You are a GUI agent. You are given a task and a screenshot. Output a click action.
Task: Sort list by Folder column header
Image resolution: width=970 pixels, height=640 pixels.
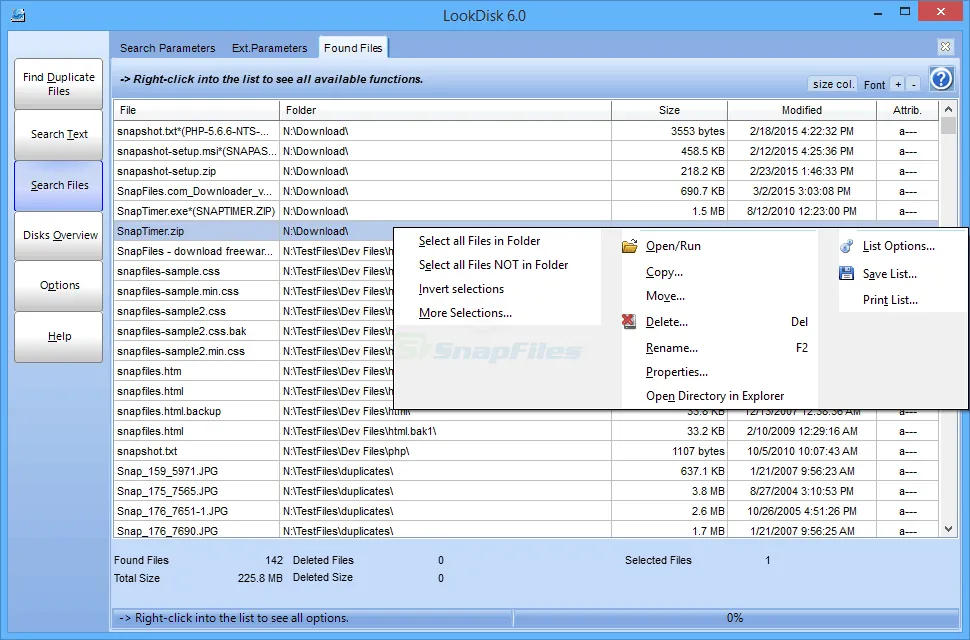pos(445,110)
